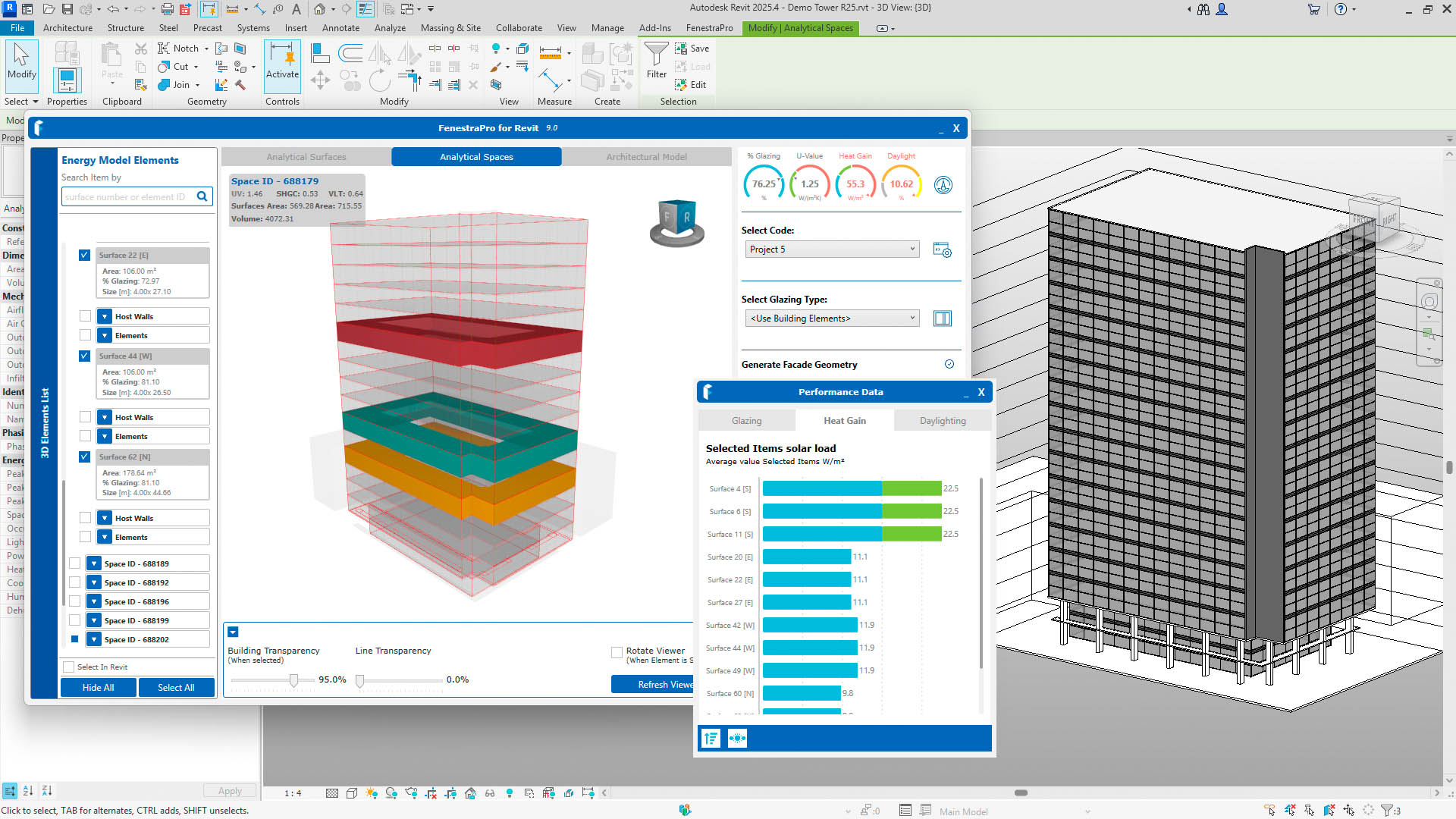Enable Rotate Viewer checkbox
Screen dimensions: 1456x819
(617, 652)
